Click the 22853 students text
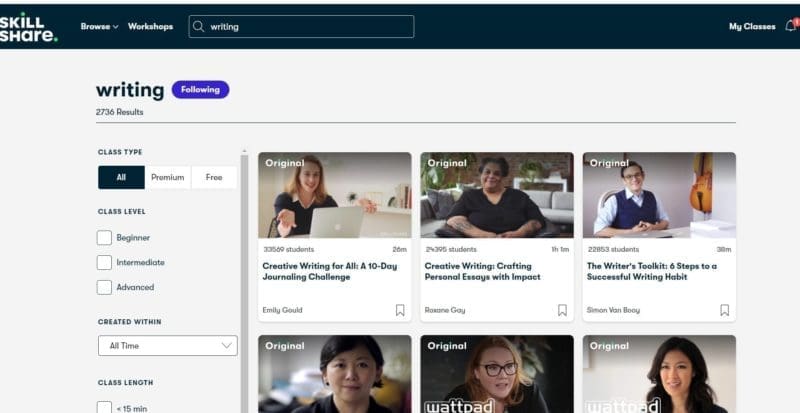This screenshot has width=800, height=413. [x=613, y=250]
